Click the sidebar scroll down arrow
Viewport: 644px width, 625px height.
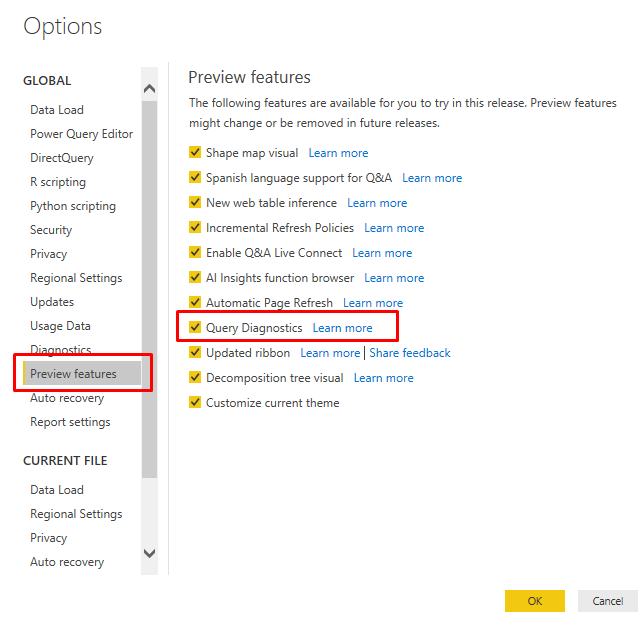[150, 553]
